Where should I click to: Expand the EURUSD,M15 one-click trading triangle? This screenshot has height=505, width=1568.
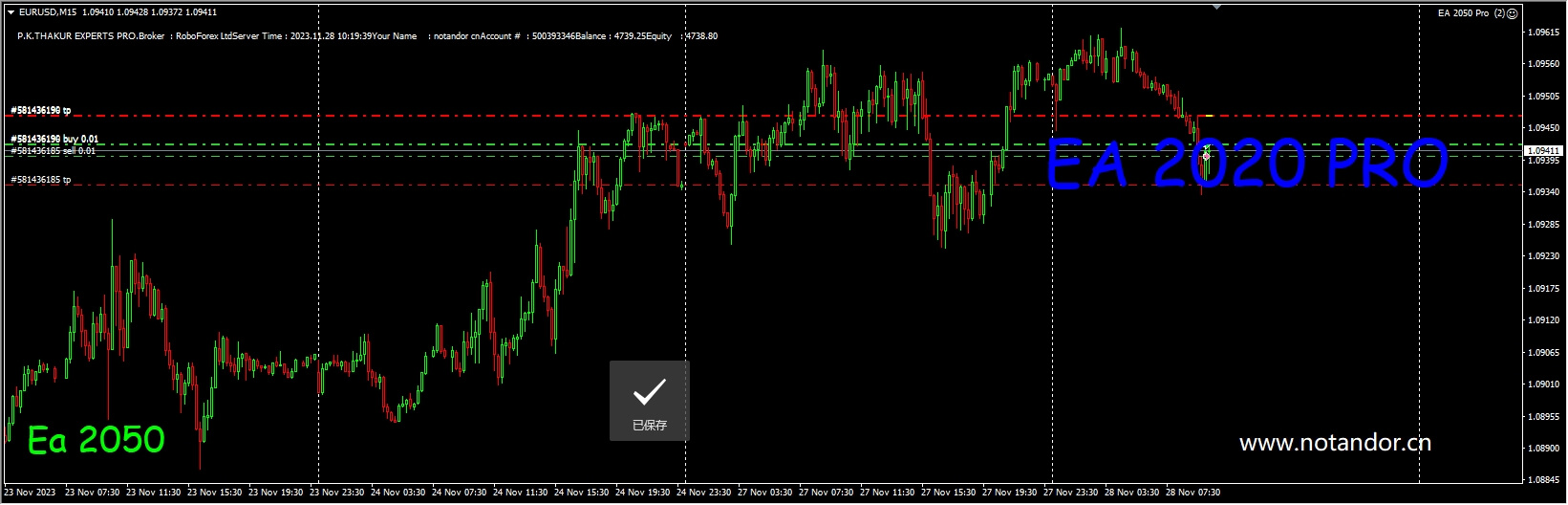(11, 13)
